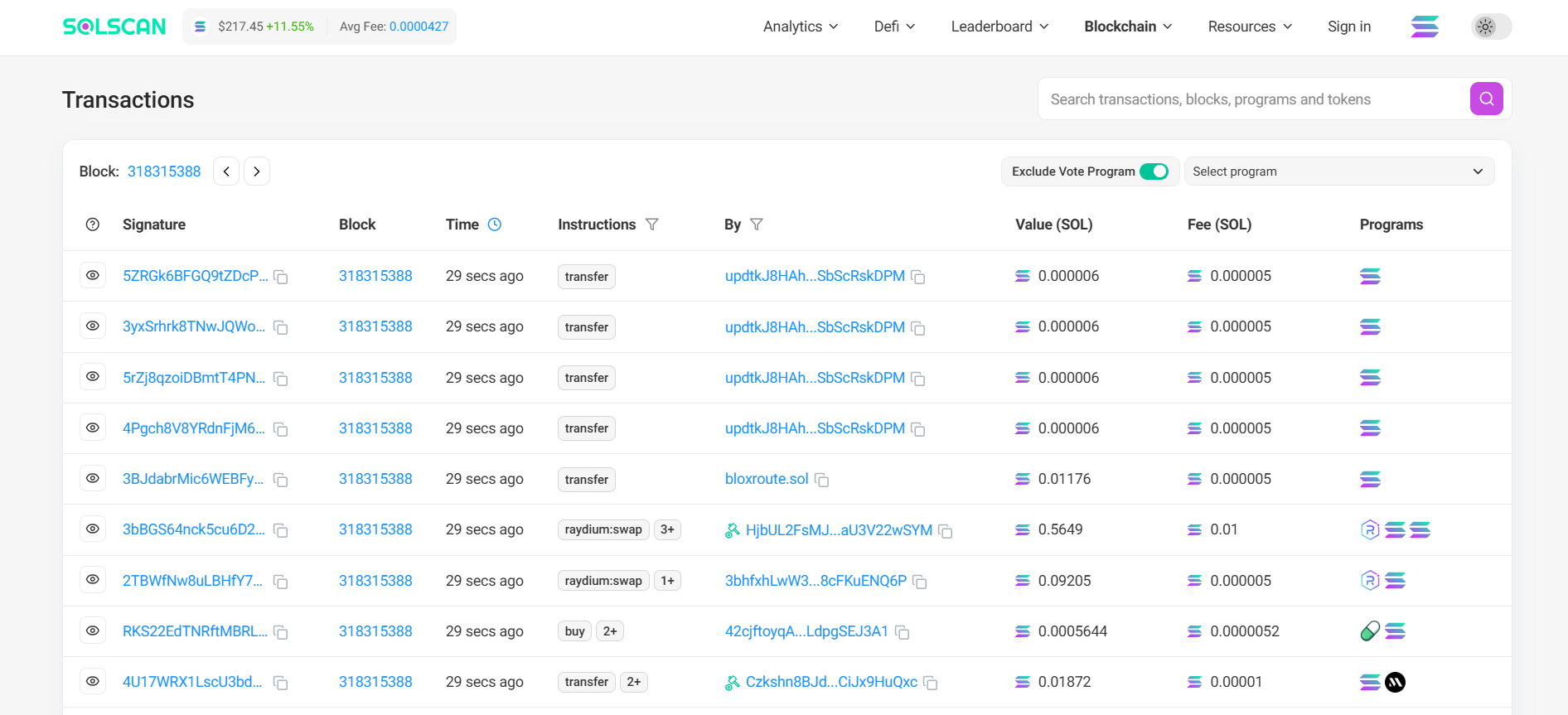Click the signature help question icon
1568x715 pixels.
click(93, 225)
